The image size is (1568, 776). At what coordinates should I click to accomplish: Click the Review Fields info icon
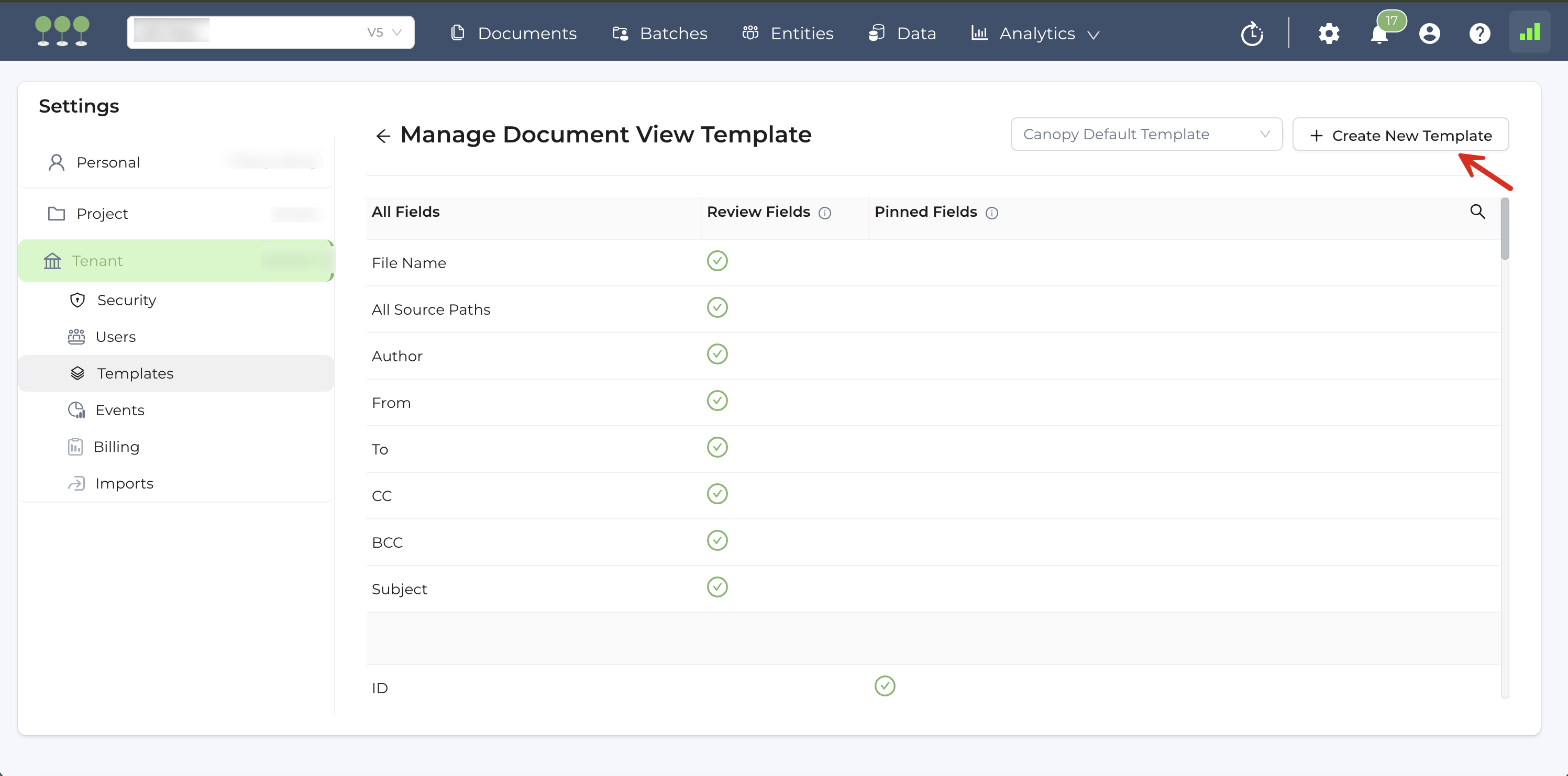coord(825,213)
